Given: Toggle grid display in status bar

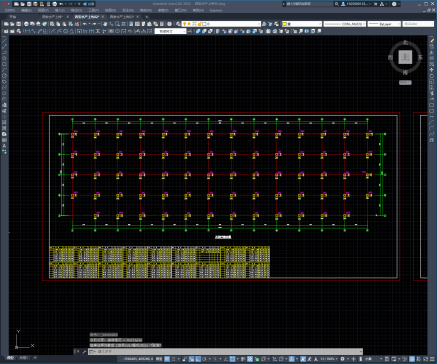Looking at the screenshot, I should tap(167, 359).
